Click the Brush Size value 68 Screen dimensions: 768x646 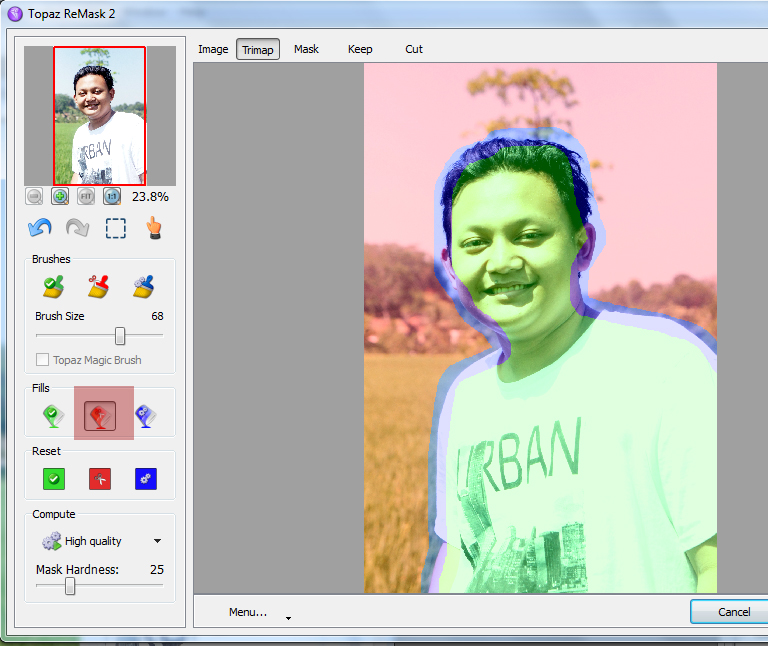pyautogui.click(x=157, y=316)
